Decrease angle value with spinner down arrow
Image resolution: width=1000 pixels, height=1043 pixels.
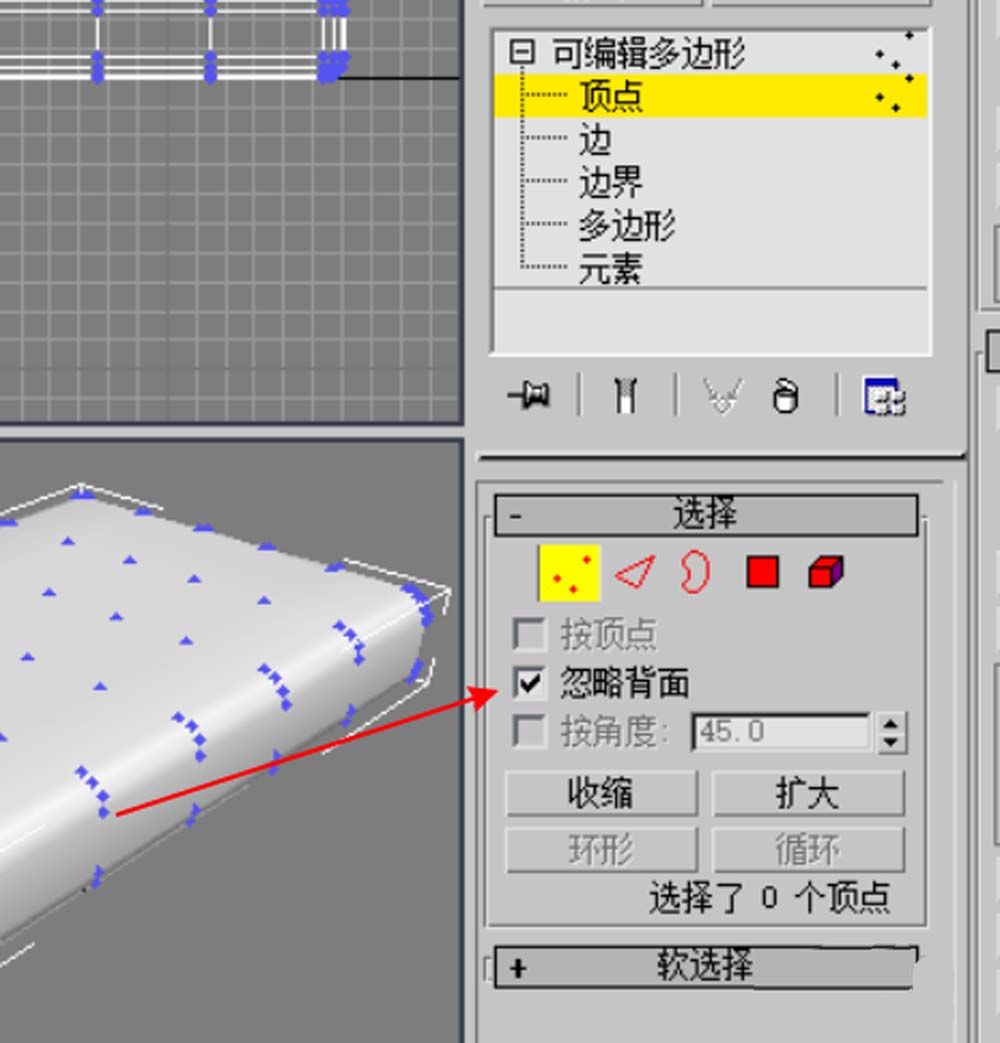click(892, 742)
